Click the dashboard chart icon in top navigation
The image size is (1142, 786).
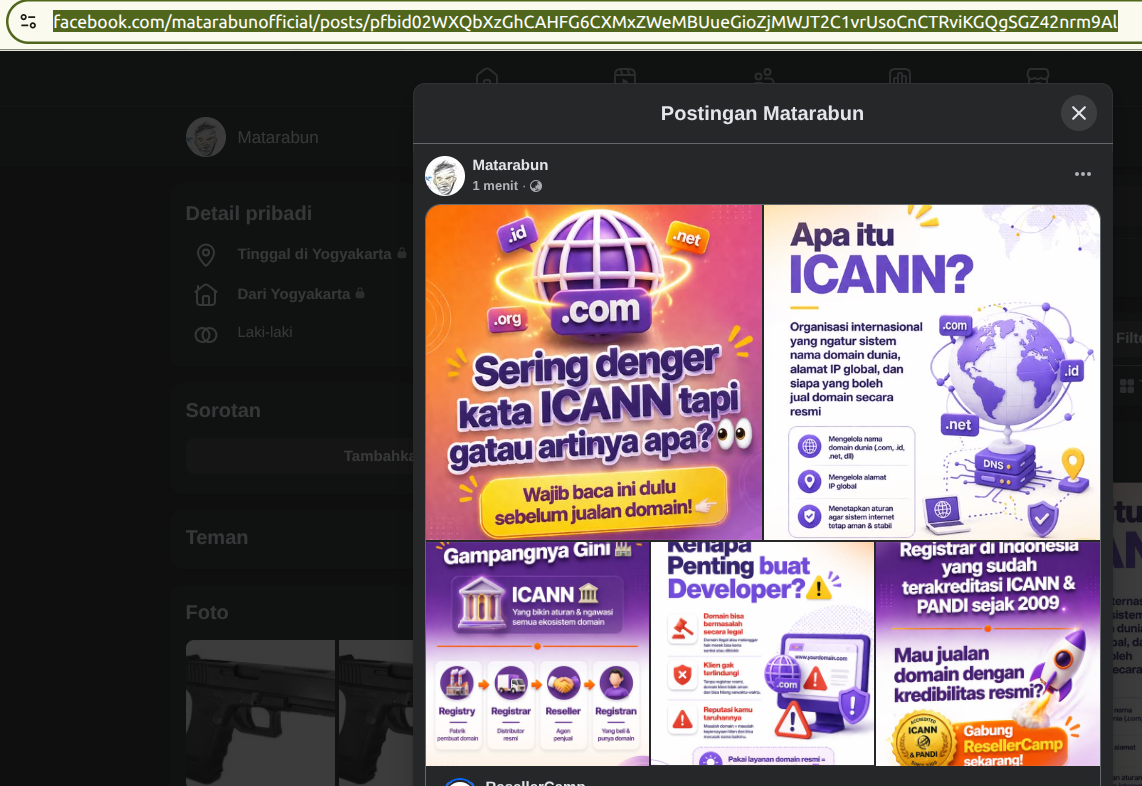click(x=900, y=76)
